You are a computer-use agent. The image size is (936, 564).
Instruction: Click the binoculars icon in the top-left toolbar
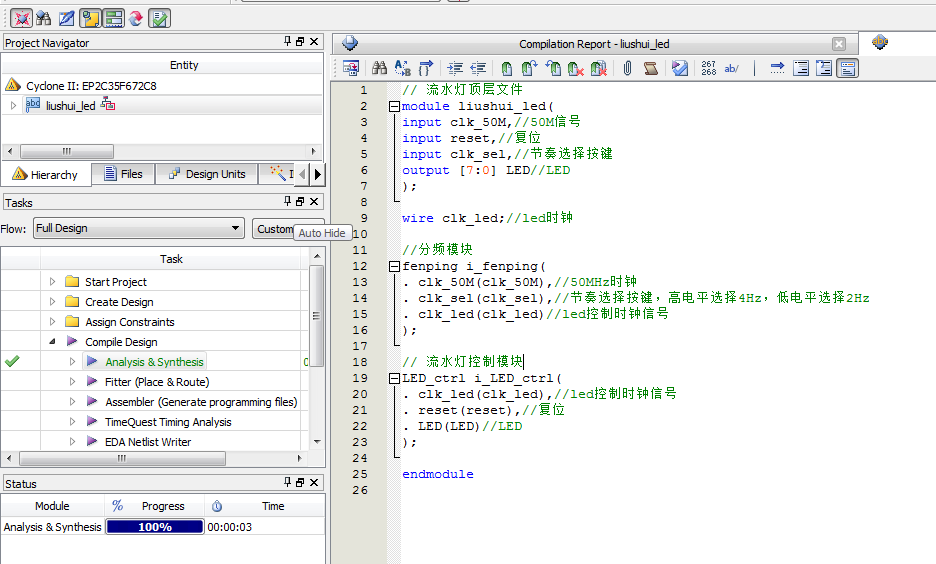[x=43, y=18]
